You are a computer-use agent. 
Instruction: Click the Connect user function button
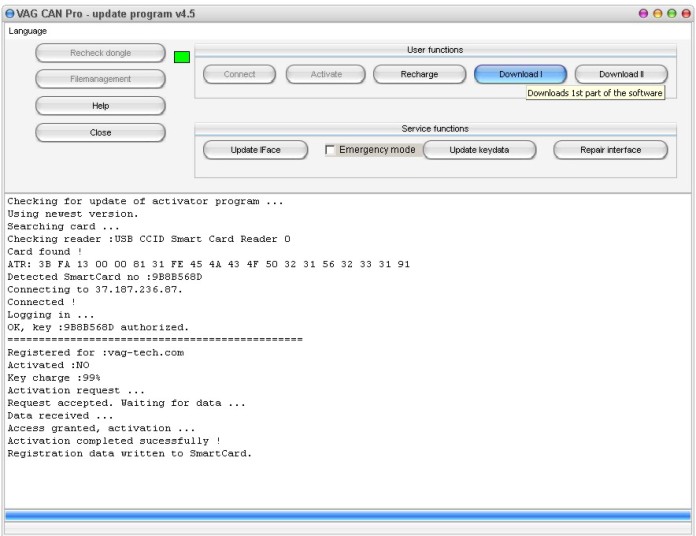[x=239, y=74]
